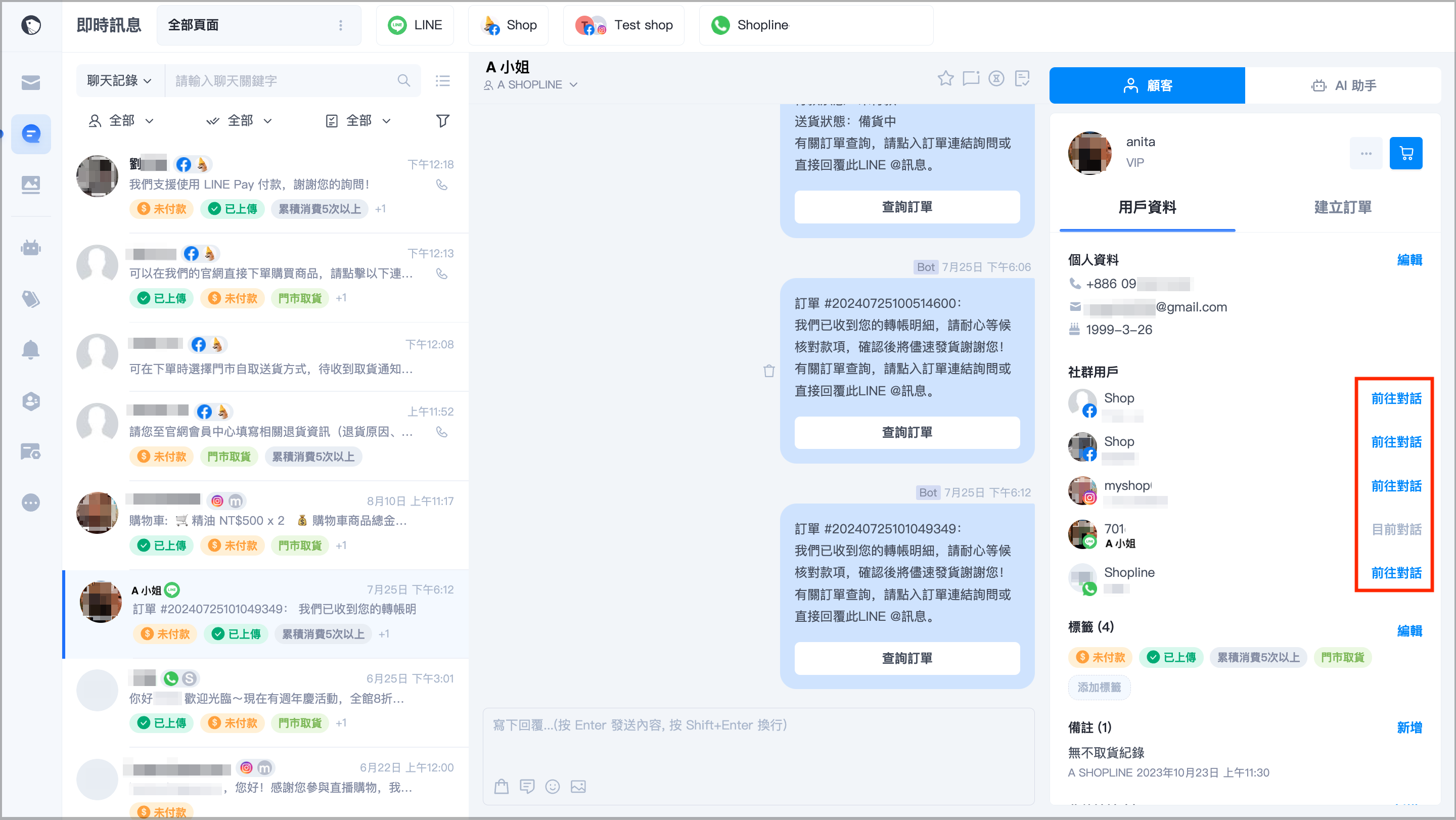1456x820 pixels.
Task: Click 查詢訂單 under order #20240725100514600
Action: [x=906, y=432]
